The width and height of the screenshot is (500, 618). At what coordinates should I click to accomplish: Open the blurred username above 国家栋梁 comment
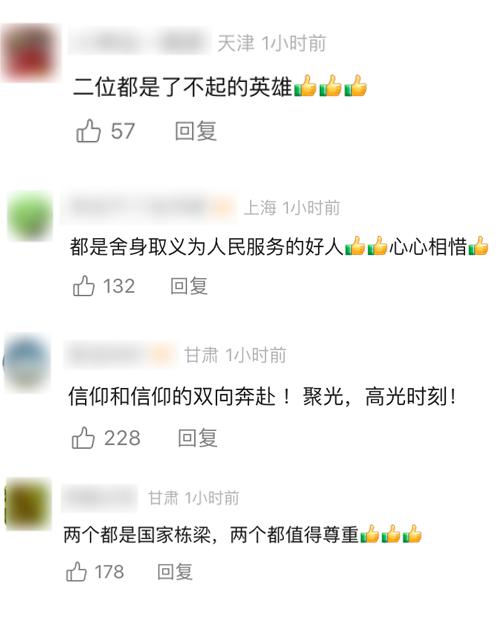(x=100, y=499)
